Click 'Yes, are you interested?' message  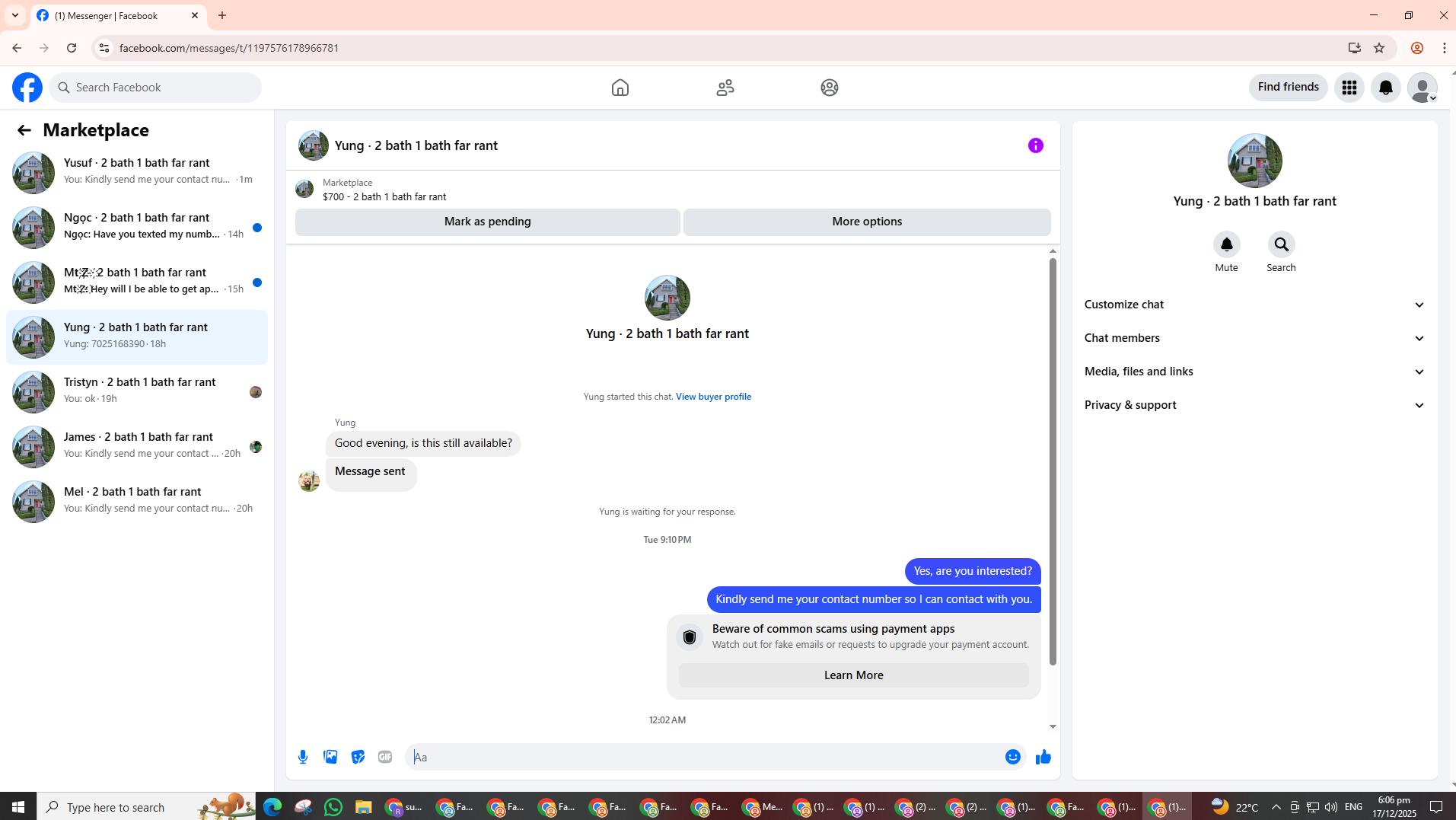point(973,571)
